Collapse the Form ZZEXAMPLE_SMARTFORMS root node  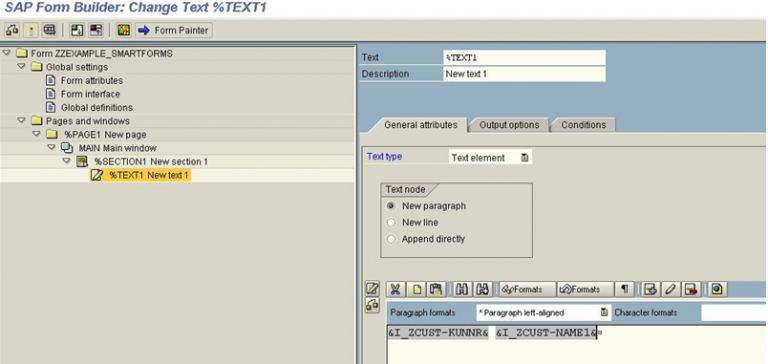click(x=6, y=52)
